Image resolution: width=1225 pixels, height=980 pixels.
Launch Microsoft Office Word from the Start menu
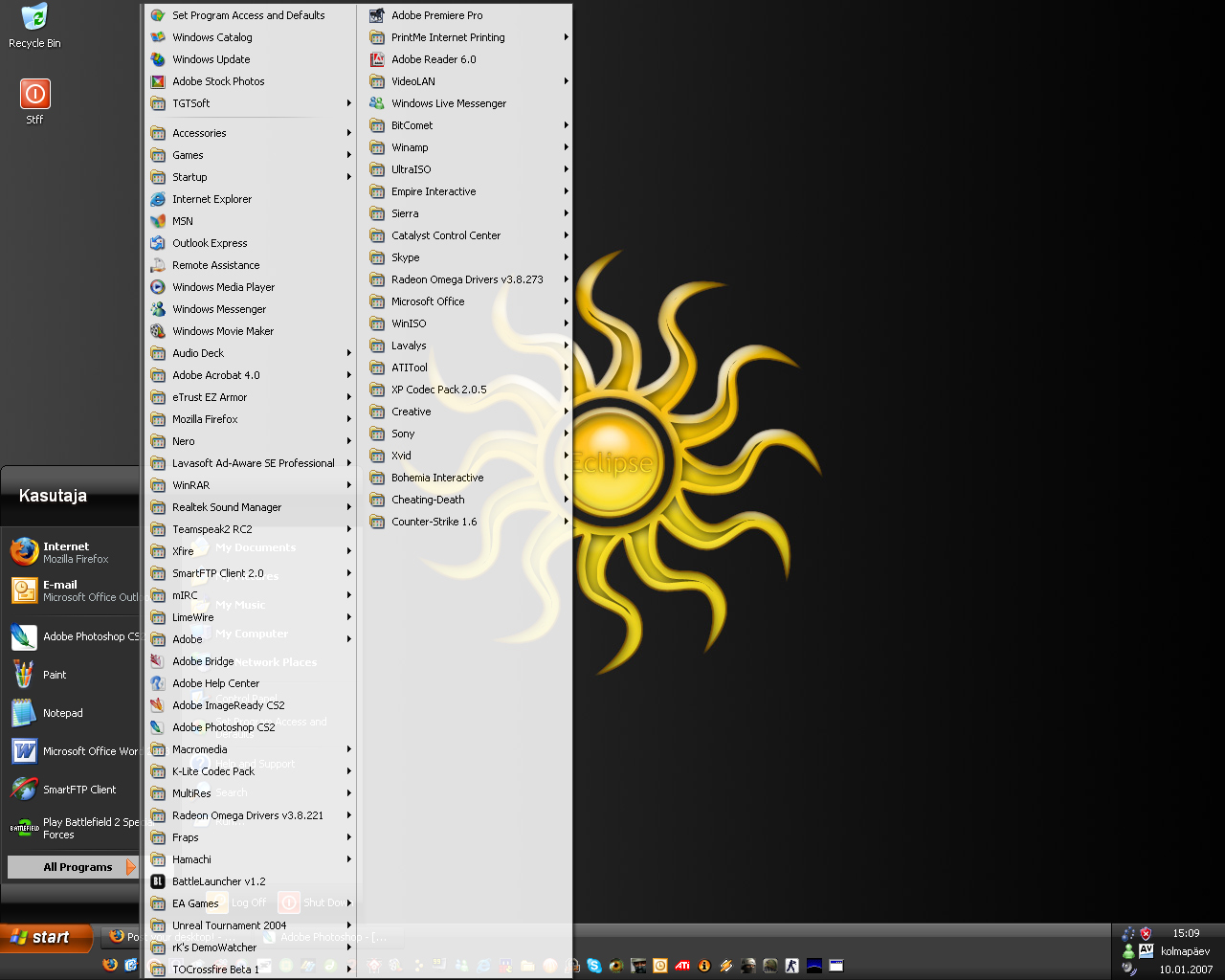pos(75,751)
